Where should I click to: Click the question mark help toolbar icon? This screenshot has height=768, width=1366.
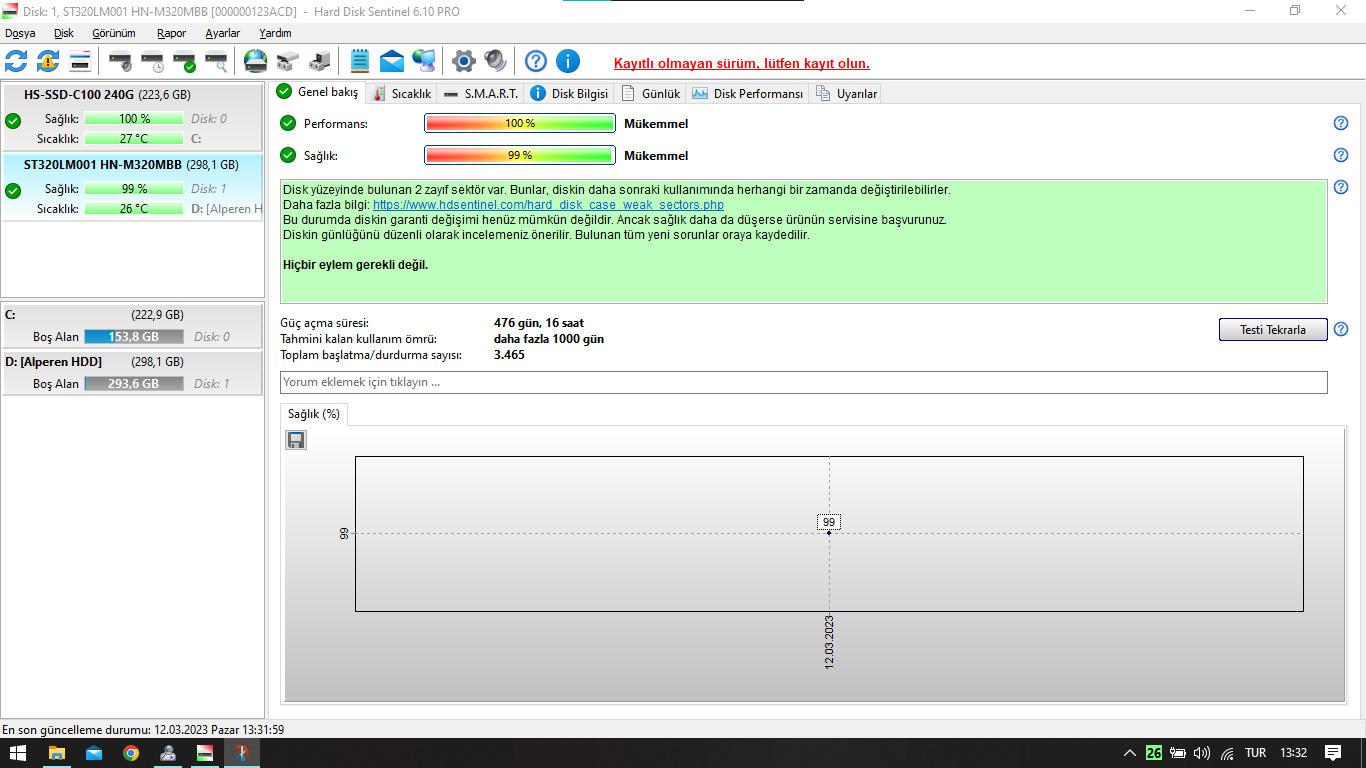click(x=536, y=61)
